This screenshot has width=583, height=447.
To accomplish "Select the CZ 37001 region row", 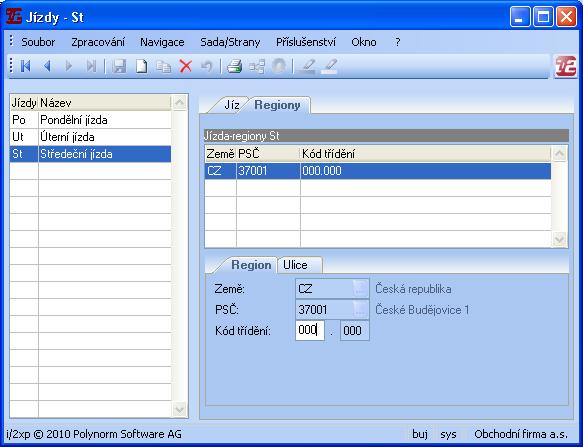I will click(x=377, y=171).
